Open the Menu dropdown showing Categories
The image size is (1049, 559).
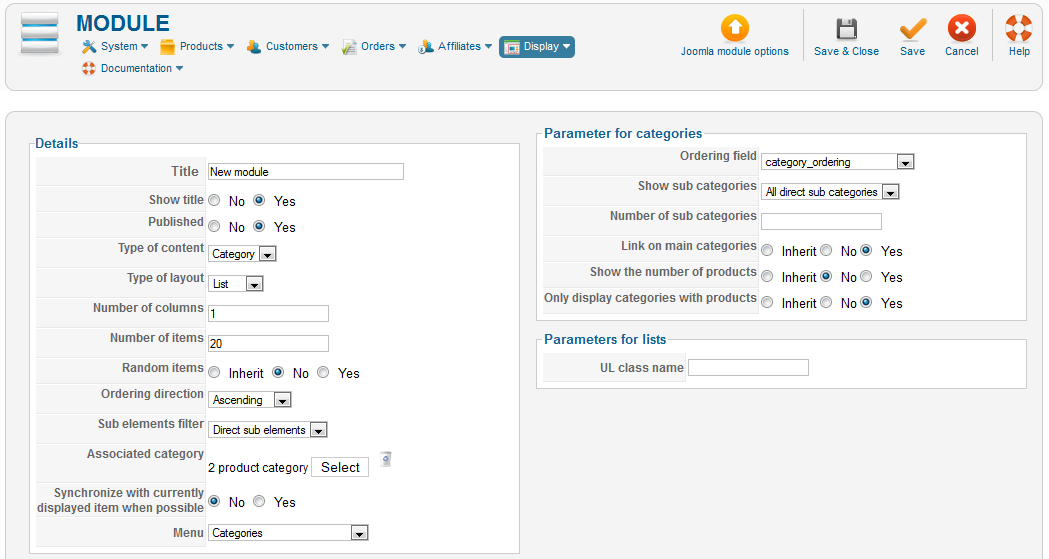pos(288,533)
